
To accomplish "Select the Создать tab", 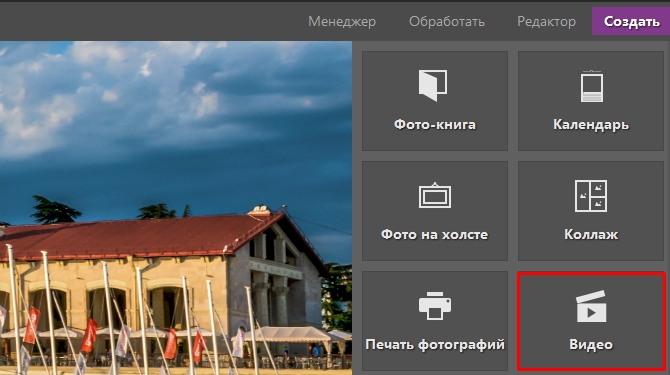I will click(x=631, y=21).
